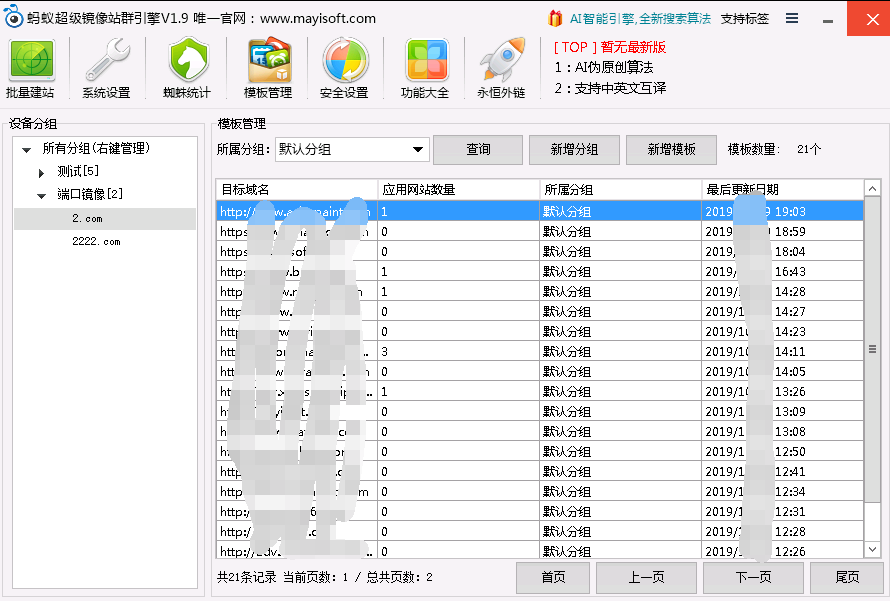Image resolution: width=890 pixels, height=601 pixels.
Task: Select the row updated at 16:43
Action: 540,272
